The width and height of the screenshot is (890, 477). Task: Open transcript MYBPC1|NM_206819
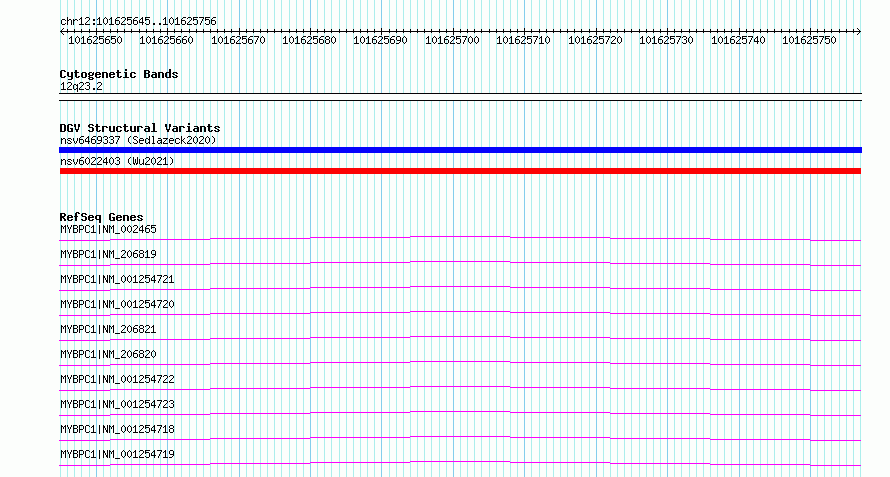tap(108, 254)
